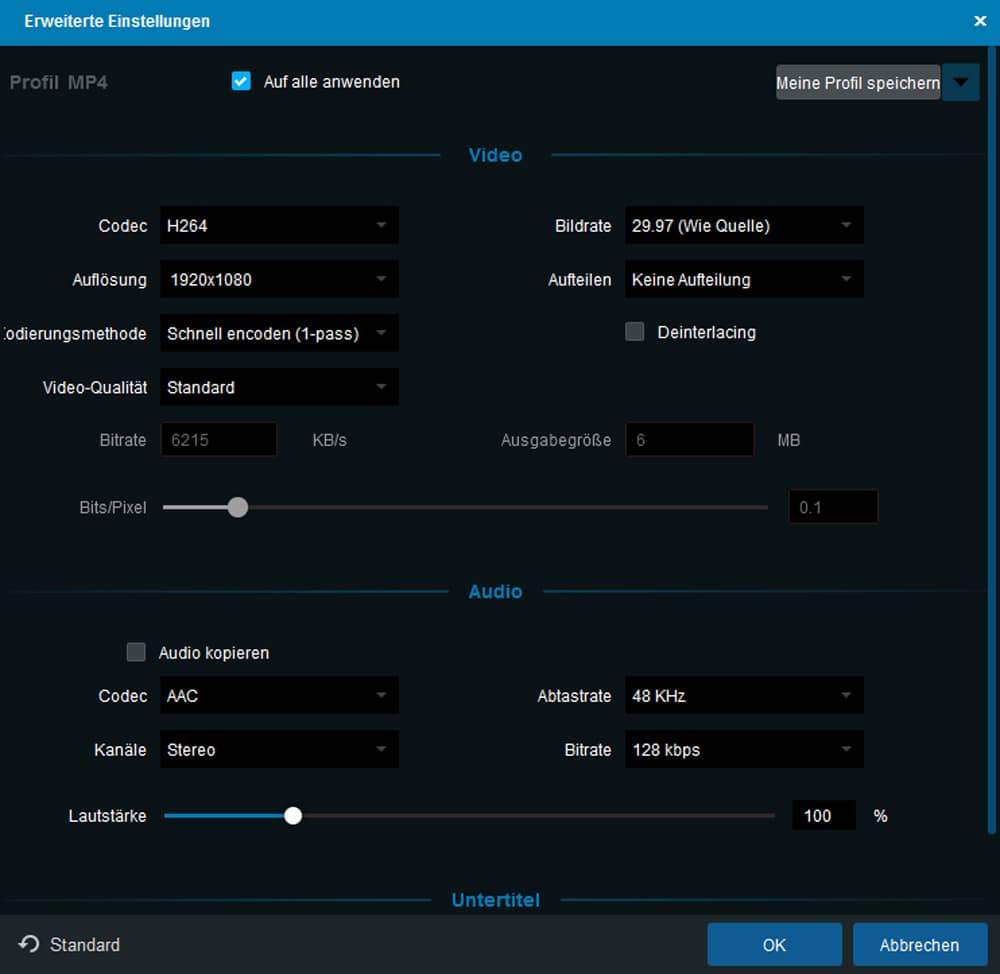Click the Meine Profil speichern button
Screen dimensions: 1000x974
pyautogui.click(x=858, y=83)
